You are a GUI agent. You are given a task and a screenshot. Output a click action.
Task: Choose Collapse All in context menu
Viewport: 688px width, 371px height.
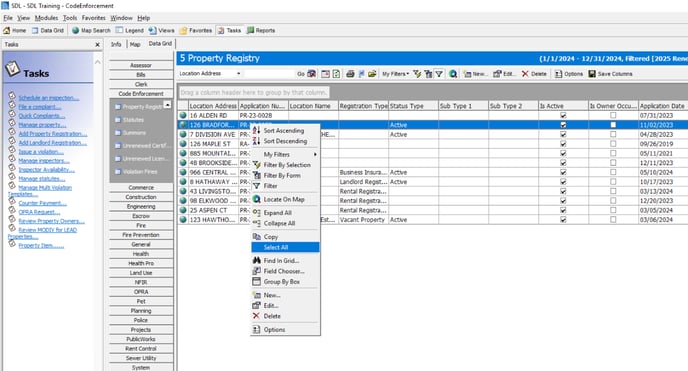click(285, 223)
